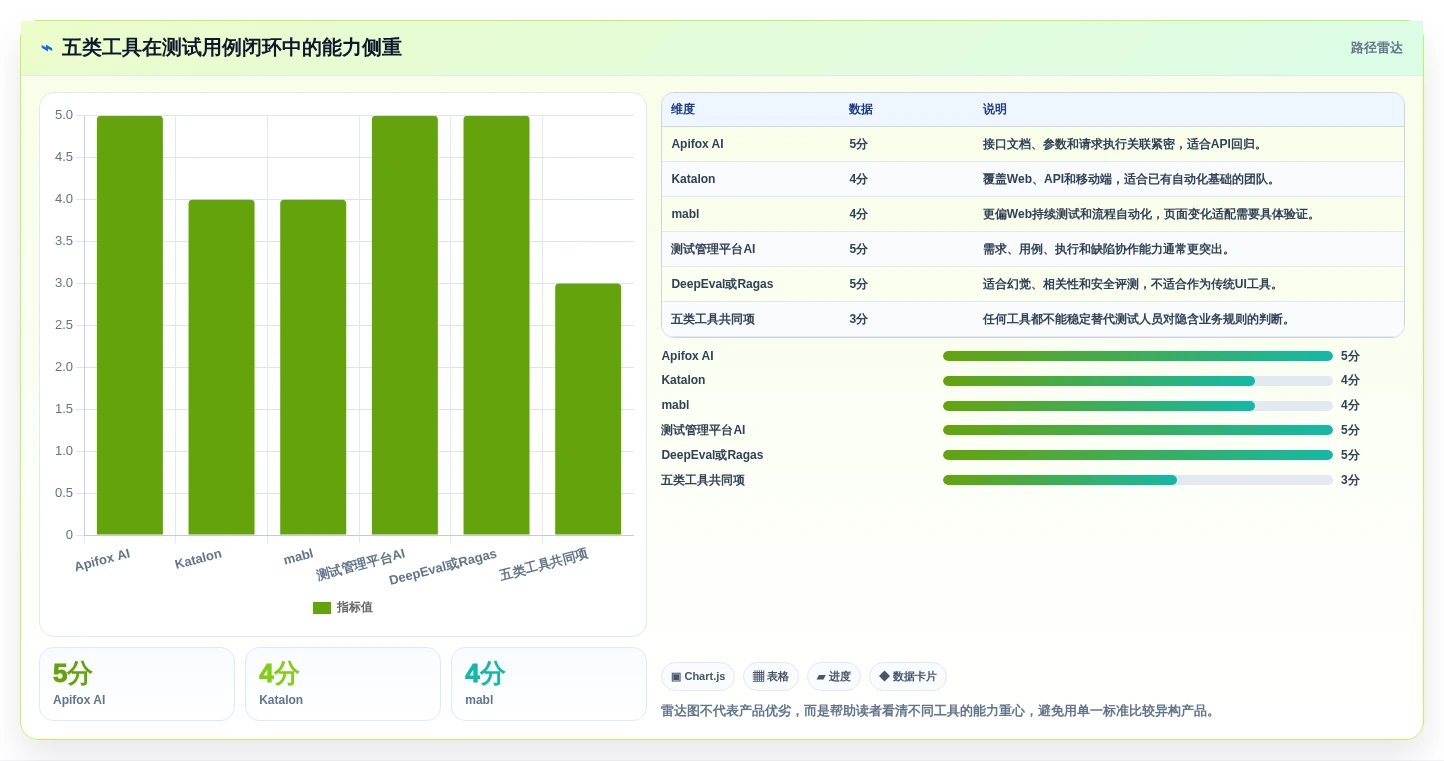The image size is (1444, 761).
Task: Click the mabl bar in chart
Action: [313, 367]
